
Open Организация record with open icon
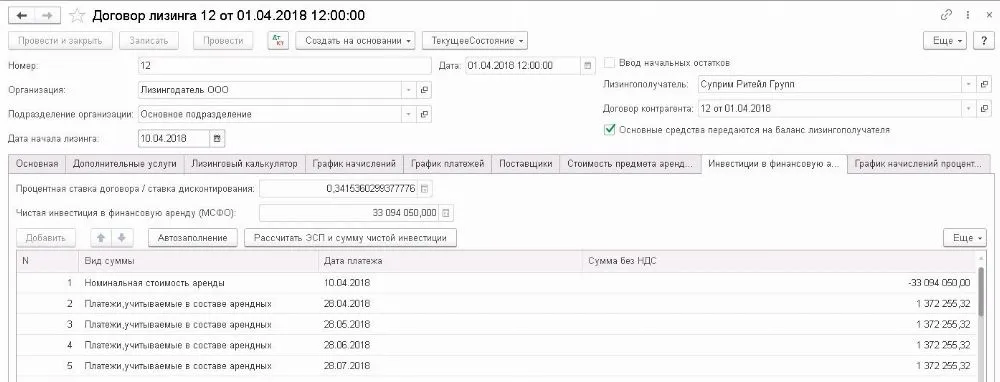coord(424,90)
